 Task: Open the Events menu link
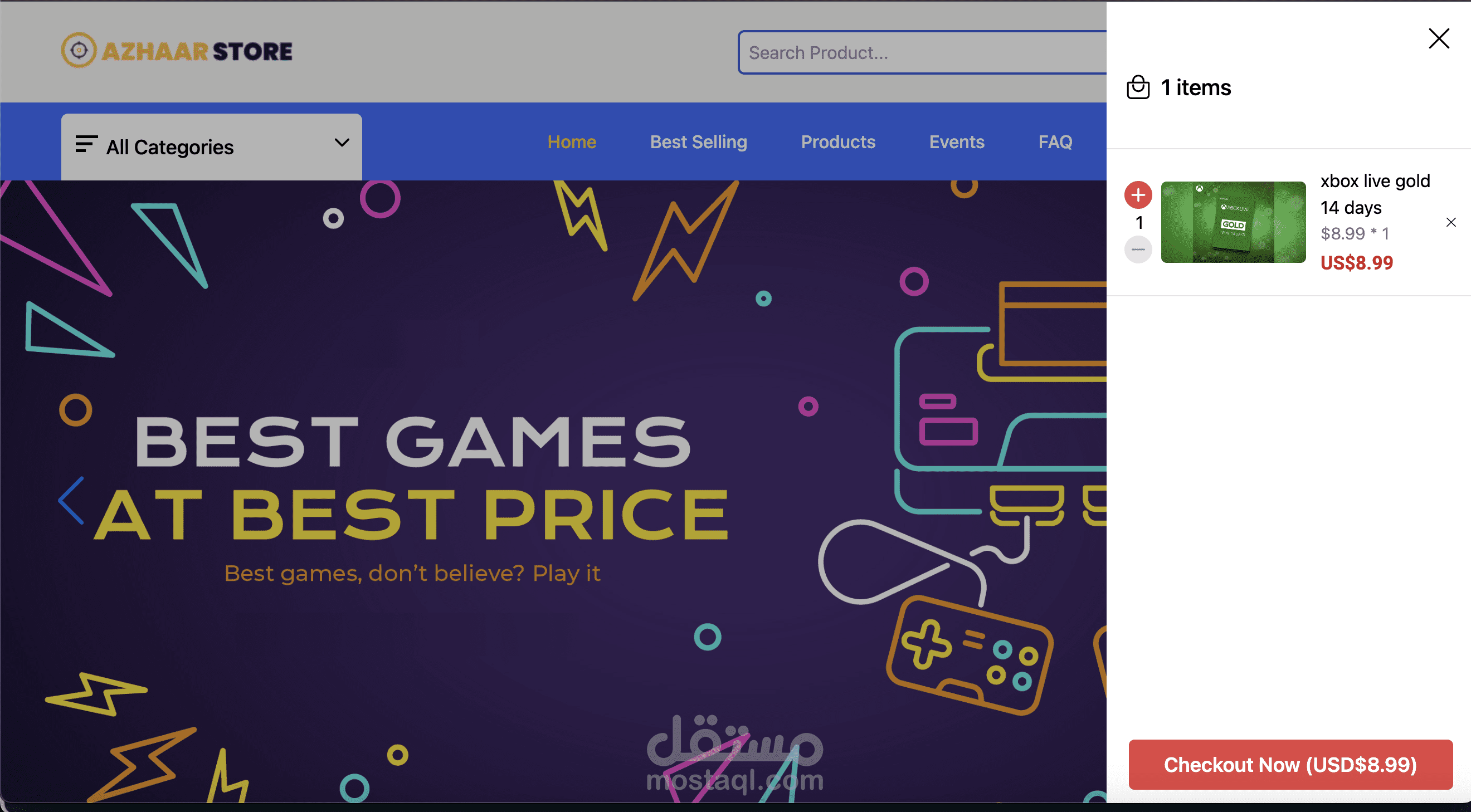click(957, 142)
